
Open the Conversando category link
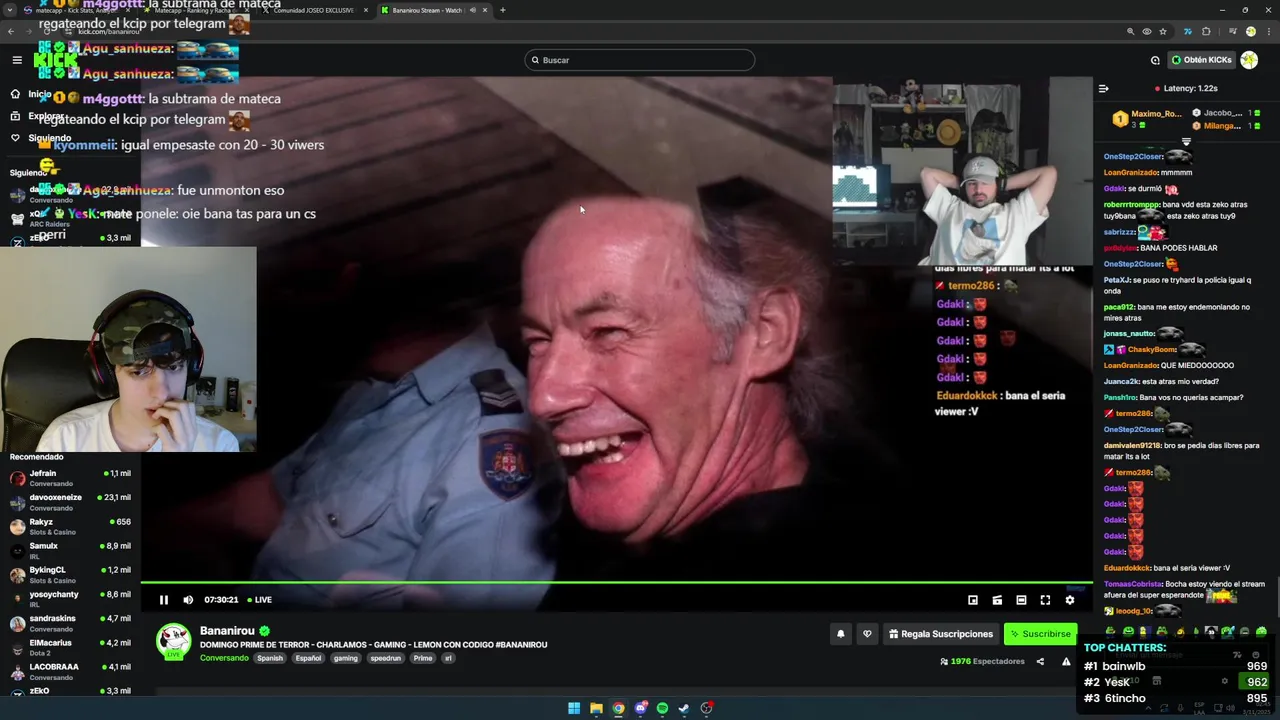[x=224, y=658]
